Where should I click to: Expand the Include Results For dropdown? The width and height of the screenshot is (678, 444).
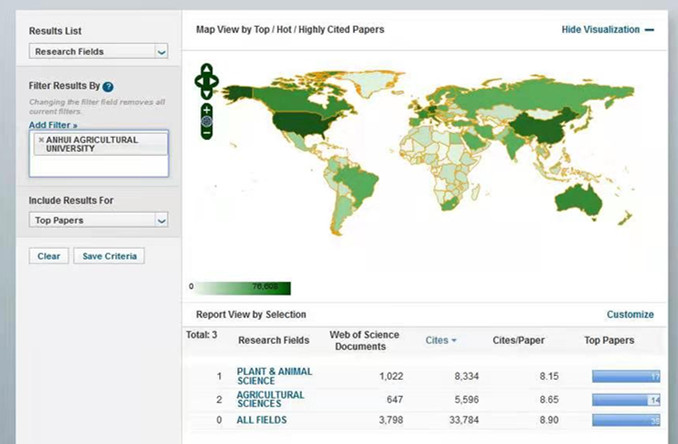pos(98,220)
